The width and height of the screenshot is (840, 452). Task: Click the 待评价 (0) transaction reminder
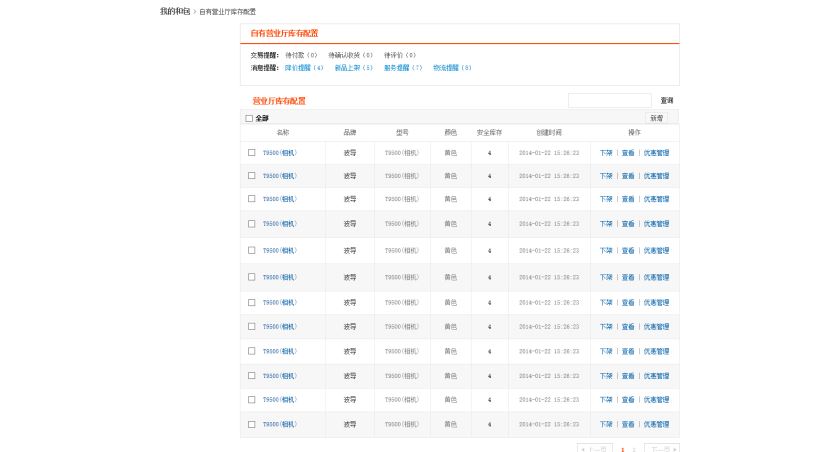[x=400, y=55]
